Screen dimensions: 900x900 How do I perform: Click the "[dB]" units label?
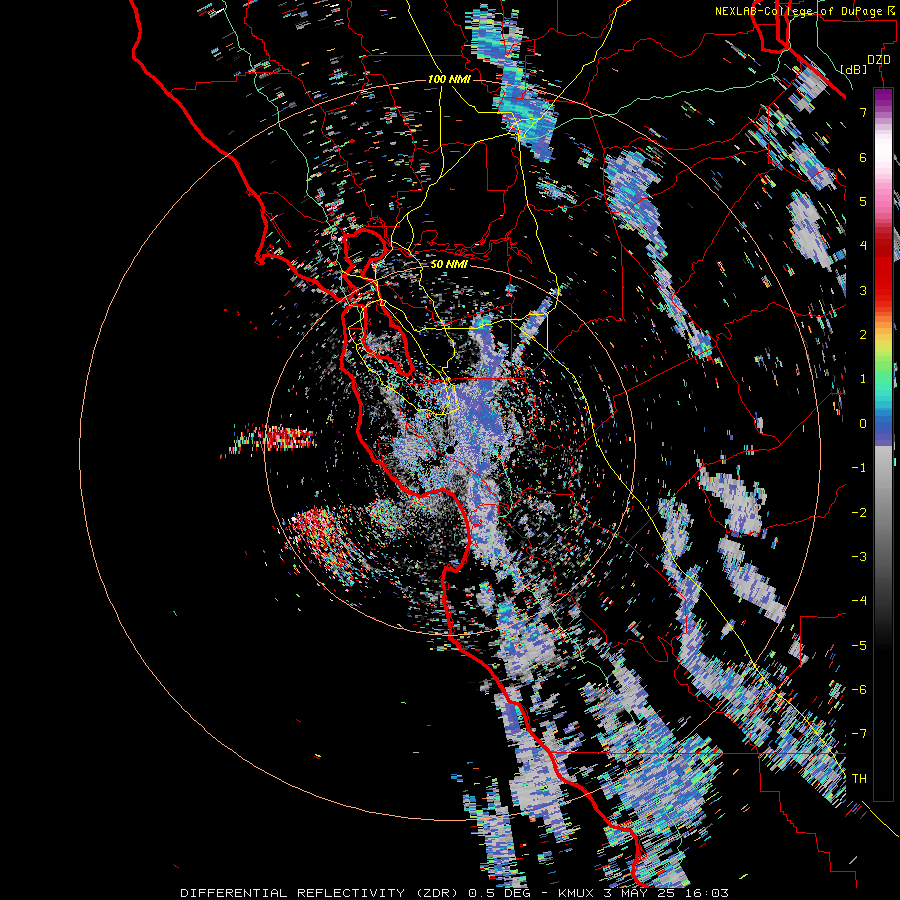pyautogui.click(x=854, y=69)
